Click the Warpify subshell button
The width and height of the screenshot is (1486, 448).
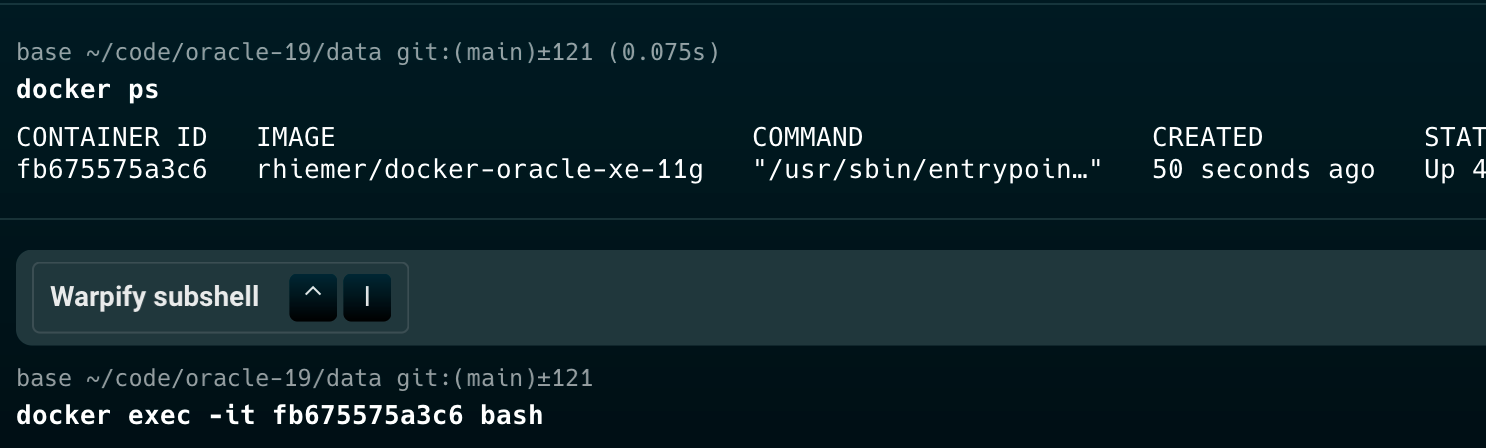click(x=220, y=297)
